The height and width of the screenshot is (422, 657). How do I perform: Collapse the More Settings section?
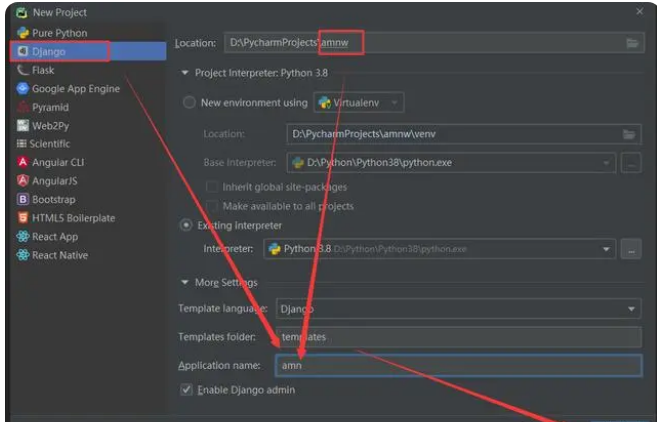185,282
